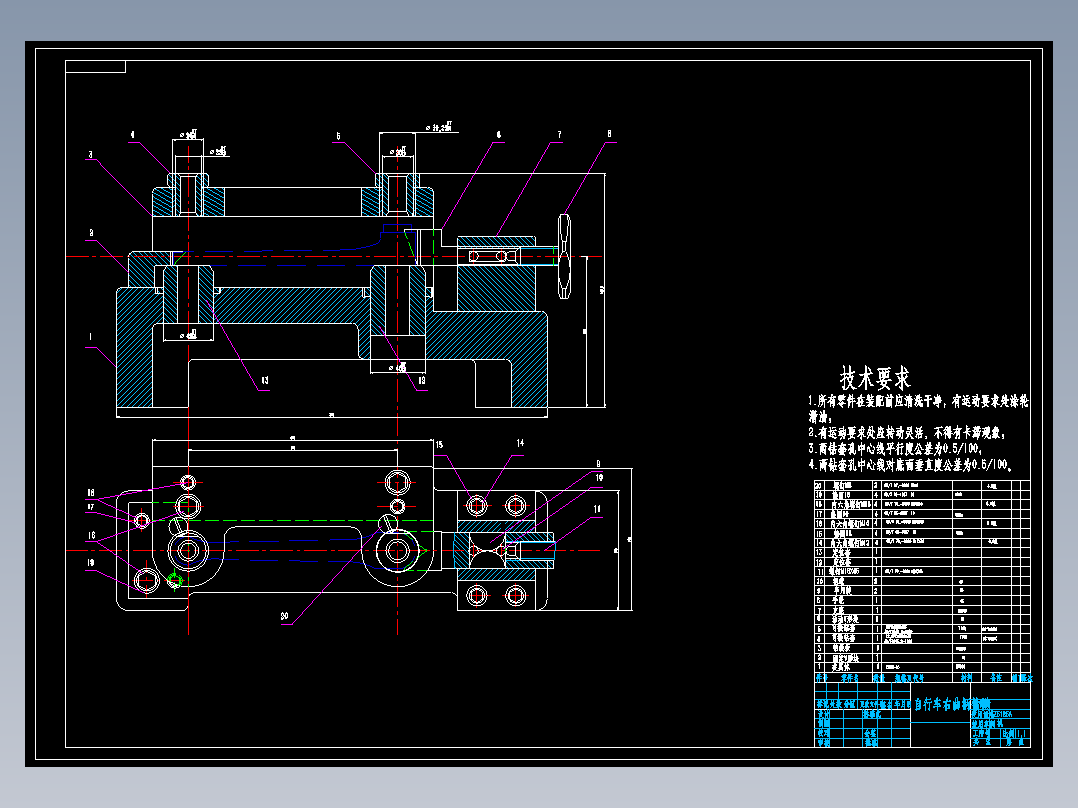This screenshot has width=1078, height=808.
Task: Click part callout number 5 in the front view
Action: [338, 136]
